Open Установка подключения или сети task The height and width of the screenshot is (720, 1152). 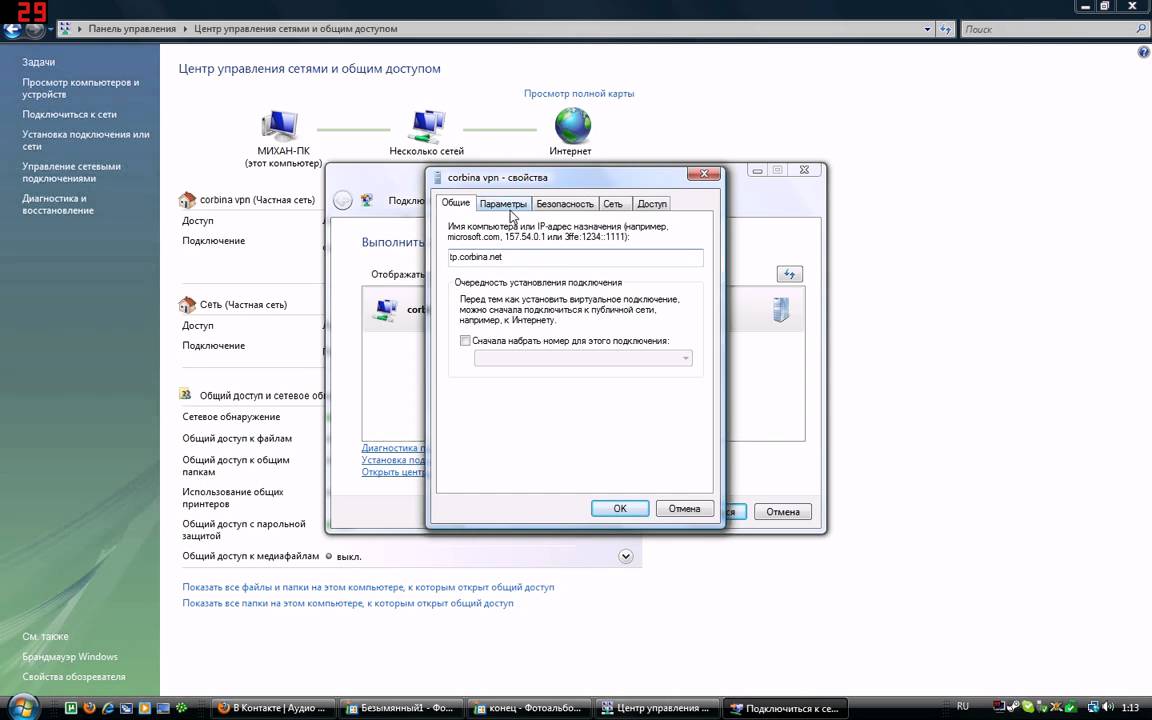click(x=86, y=140)
